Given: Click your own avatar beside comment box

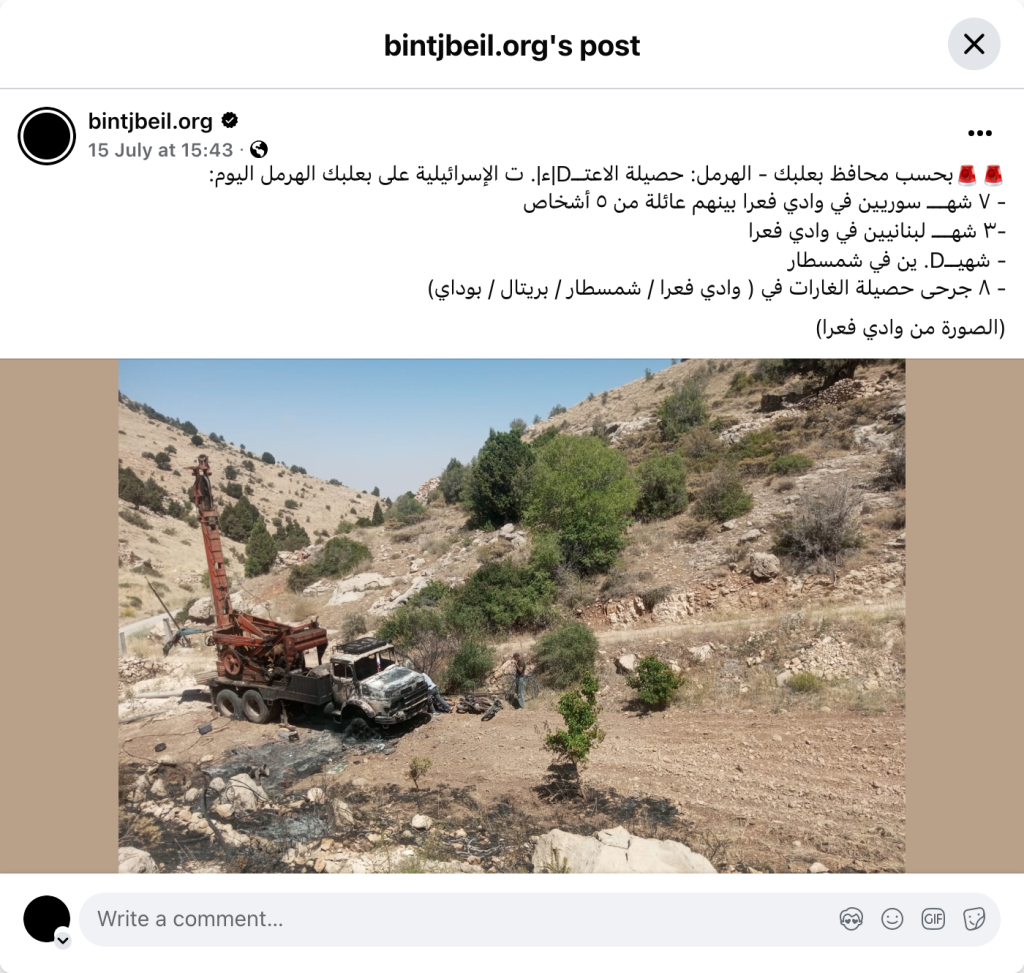Looking at the screenshot, I should [x=46, y=919].
